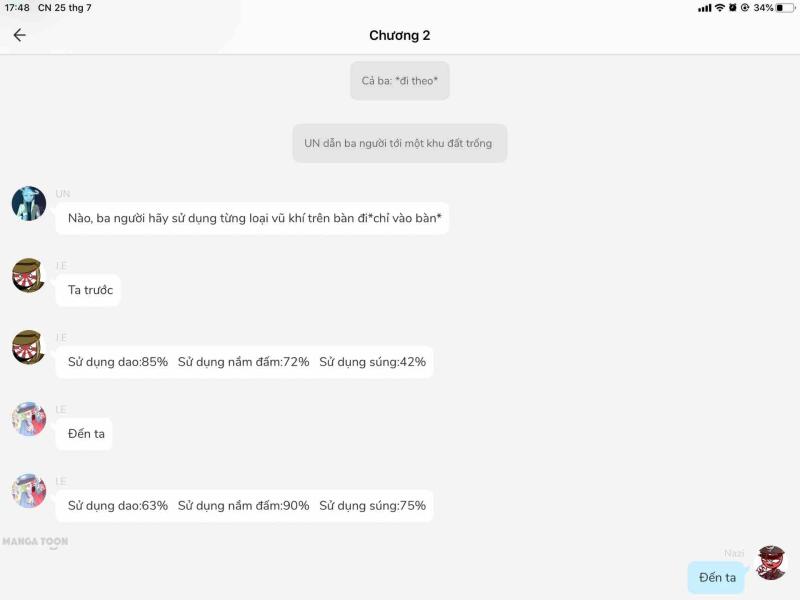The image size is (800, 600).
Task: Tap LE's stats bubble with súng 75%
Action: point(246,506)
